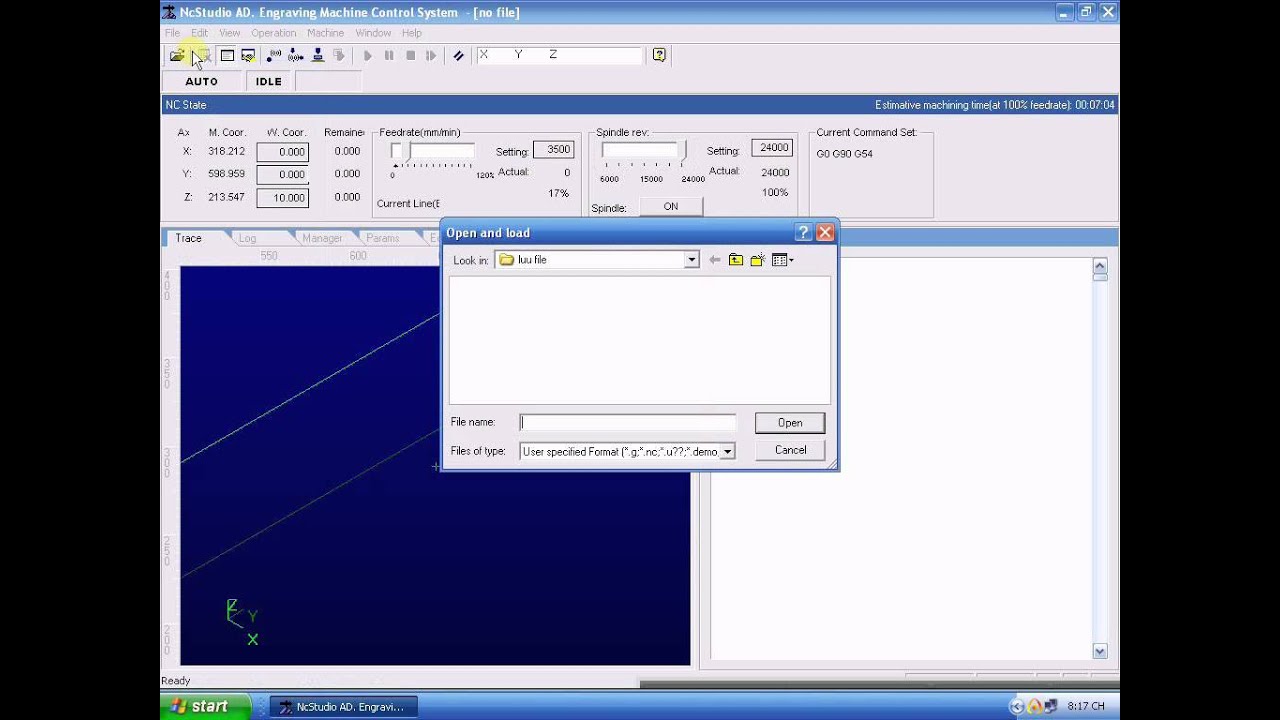Open the Operation menu
This screenshot has width=1280, height=720.
(274, 33)
